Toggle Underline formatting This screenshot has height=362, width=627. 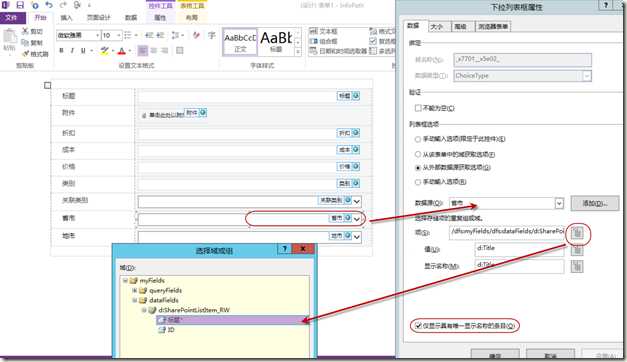pyautogui.click(x=83, y=50)
